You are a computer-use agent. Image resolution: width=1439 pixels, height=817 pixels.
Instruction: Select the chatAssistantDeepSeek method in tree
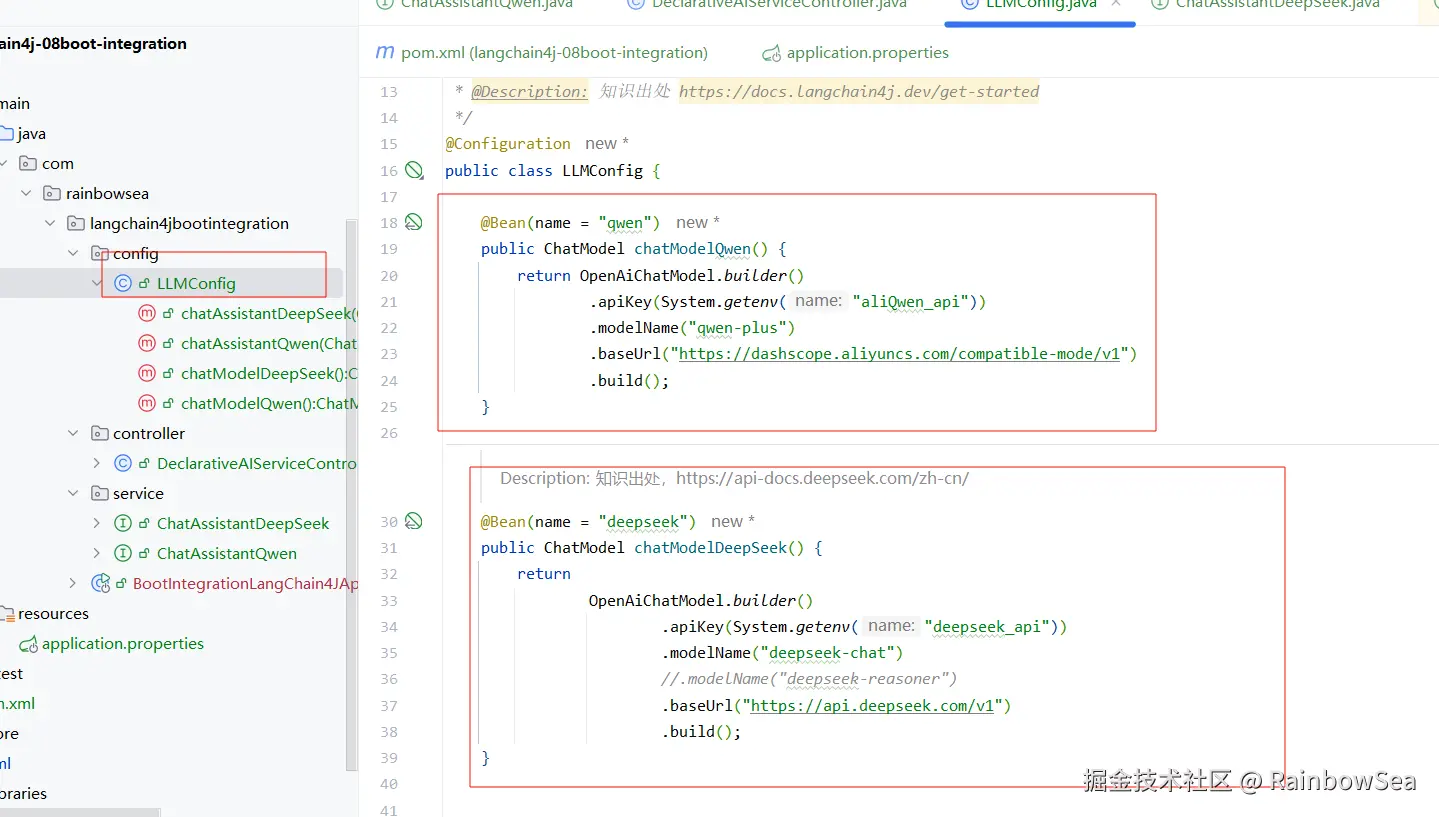[x=268, y=313]
